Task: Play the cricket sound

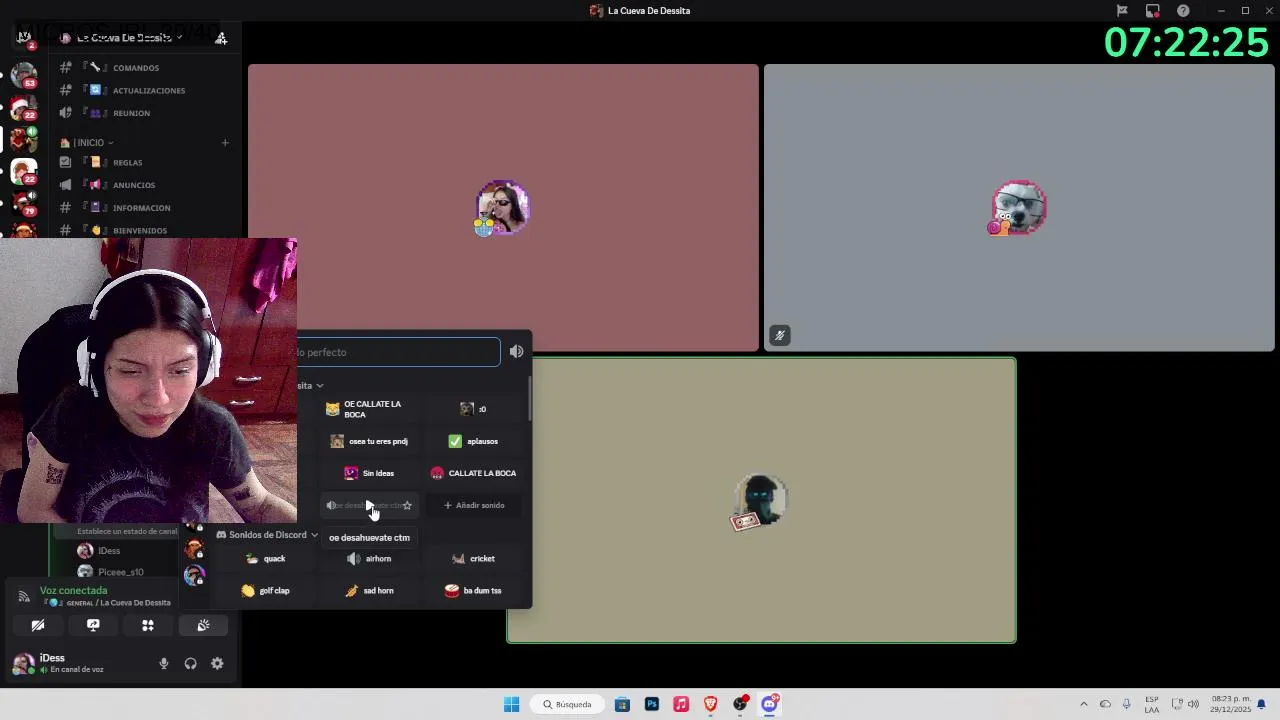Action: [x=474, y=559]
